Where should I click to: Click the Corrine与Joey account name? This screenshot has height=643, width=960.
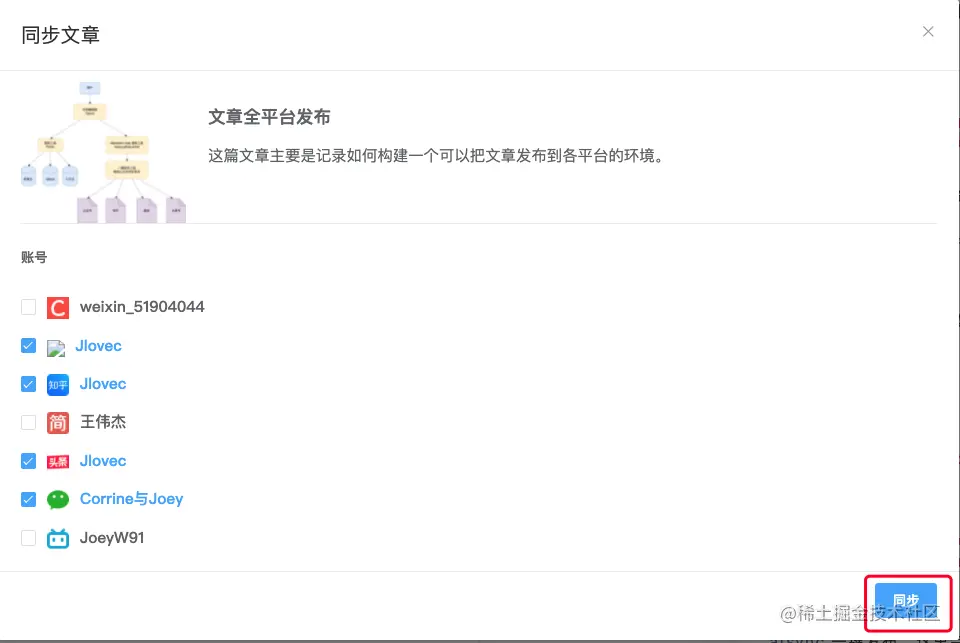[x=132, y=499]
